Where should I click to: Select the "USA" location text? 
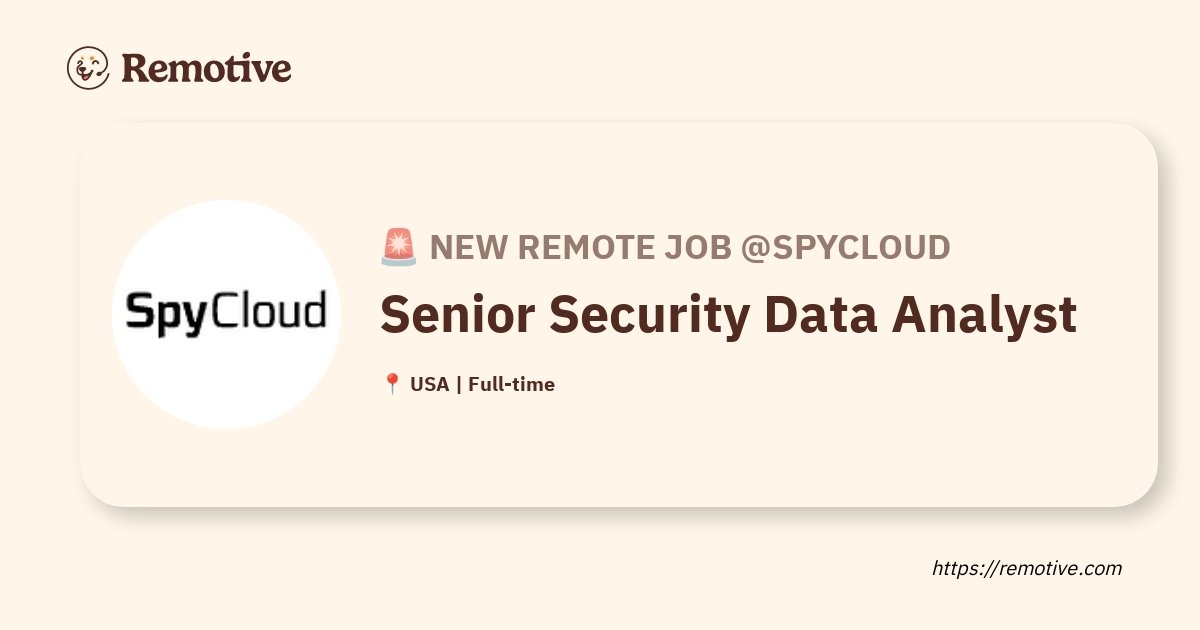(430, 384)
